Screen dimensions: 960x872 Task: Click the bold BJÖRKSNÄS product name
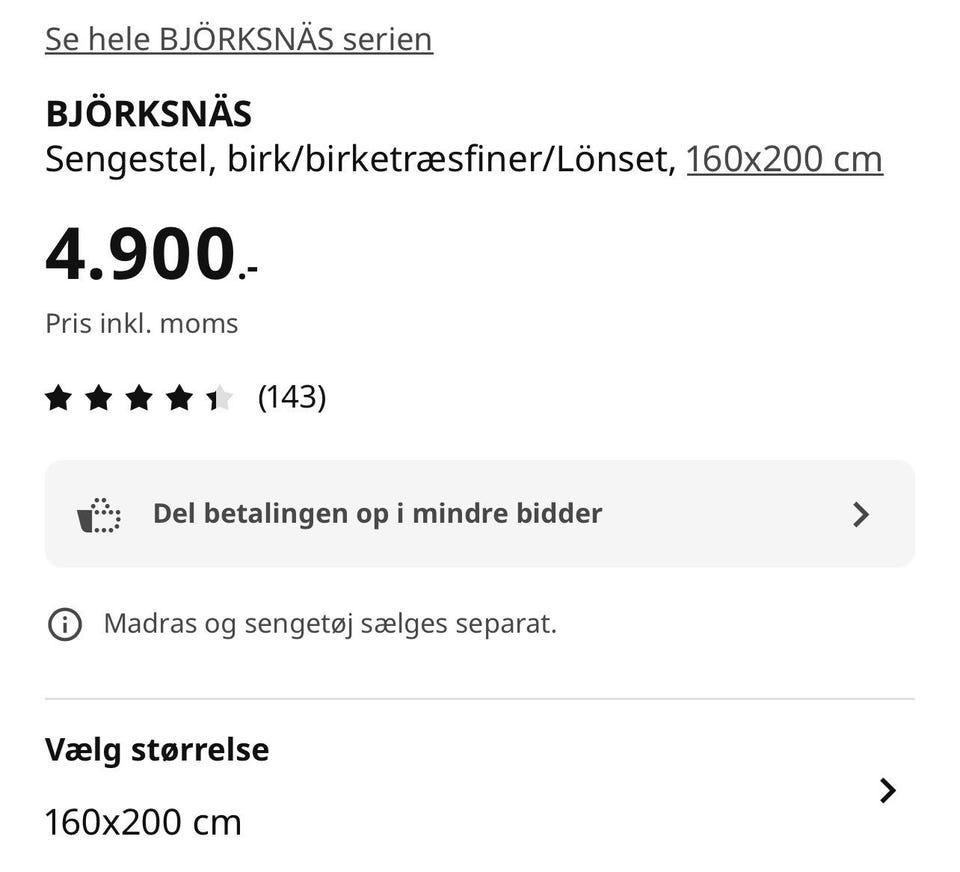pyautogui.click(x=148, y=114)
